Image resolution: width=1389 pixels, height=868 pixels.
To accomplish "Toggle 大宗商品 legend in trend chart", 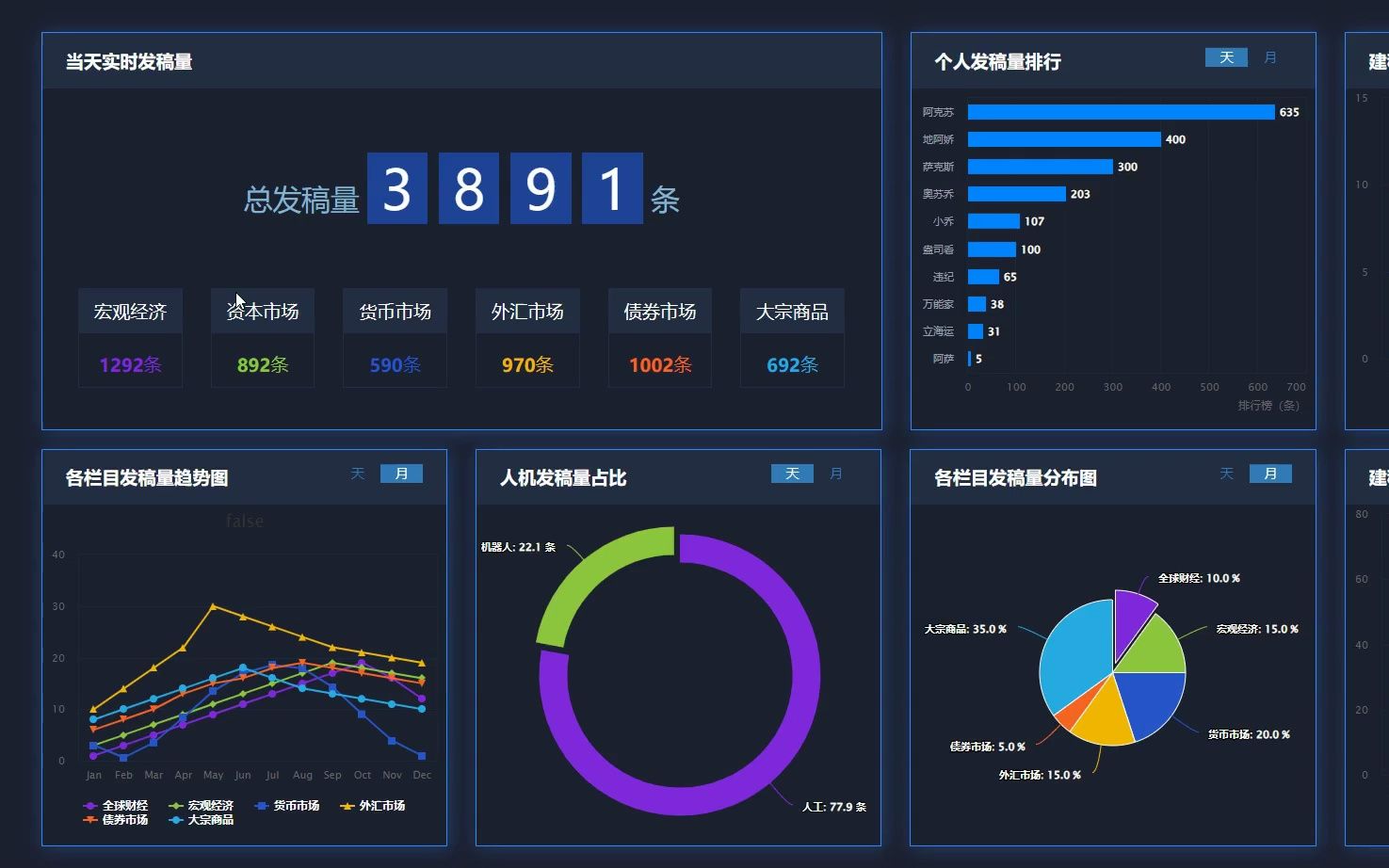I will [x=202, y=820].
